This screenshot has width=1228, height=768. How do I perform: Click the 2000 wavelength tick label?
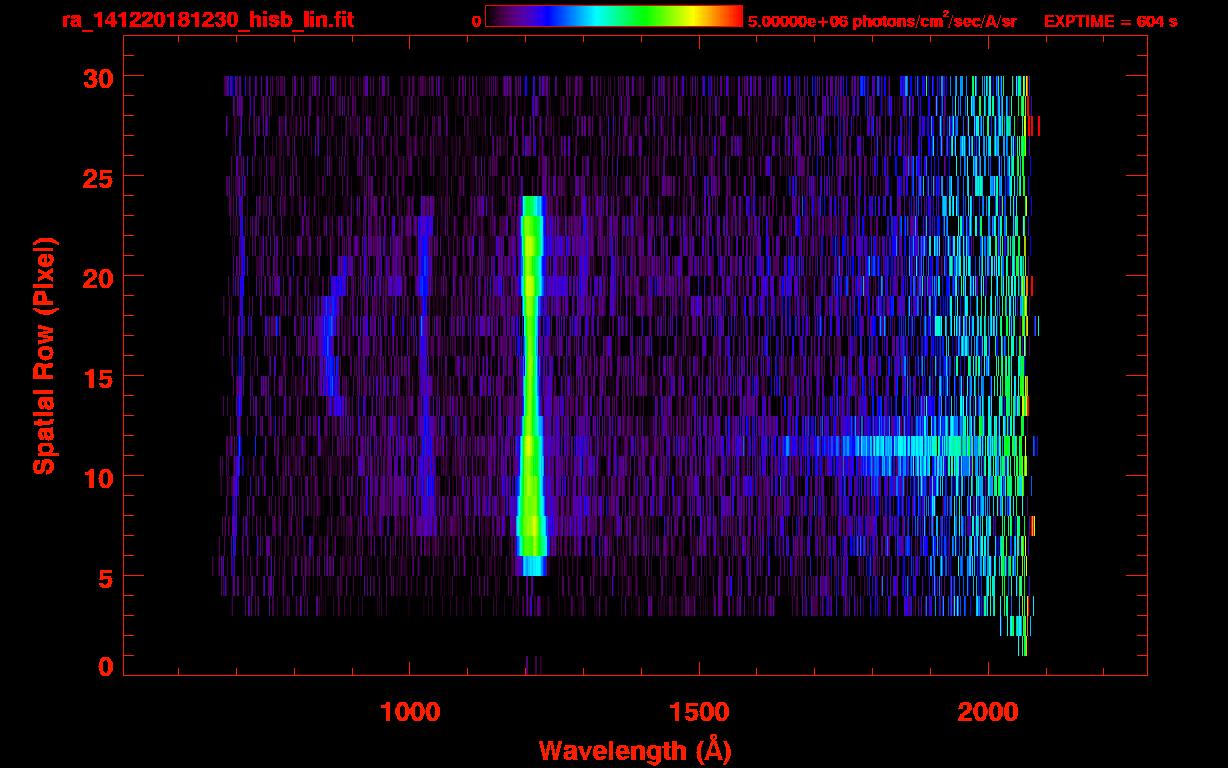(988, 712)
